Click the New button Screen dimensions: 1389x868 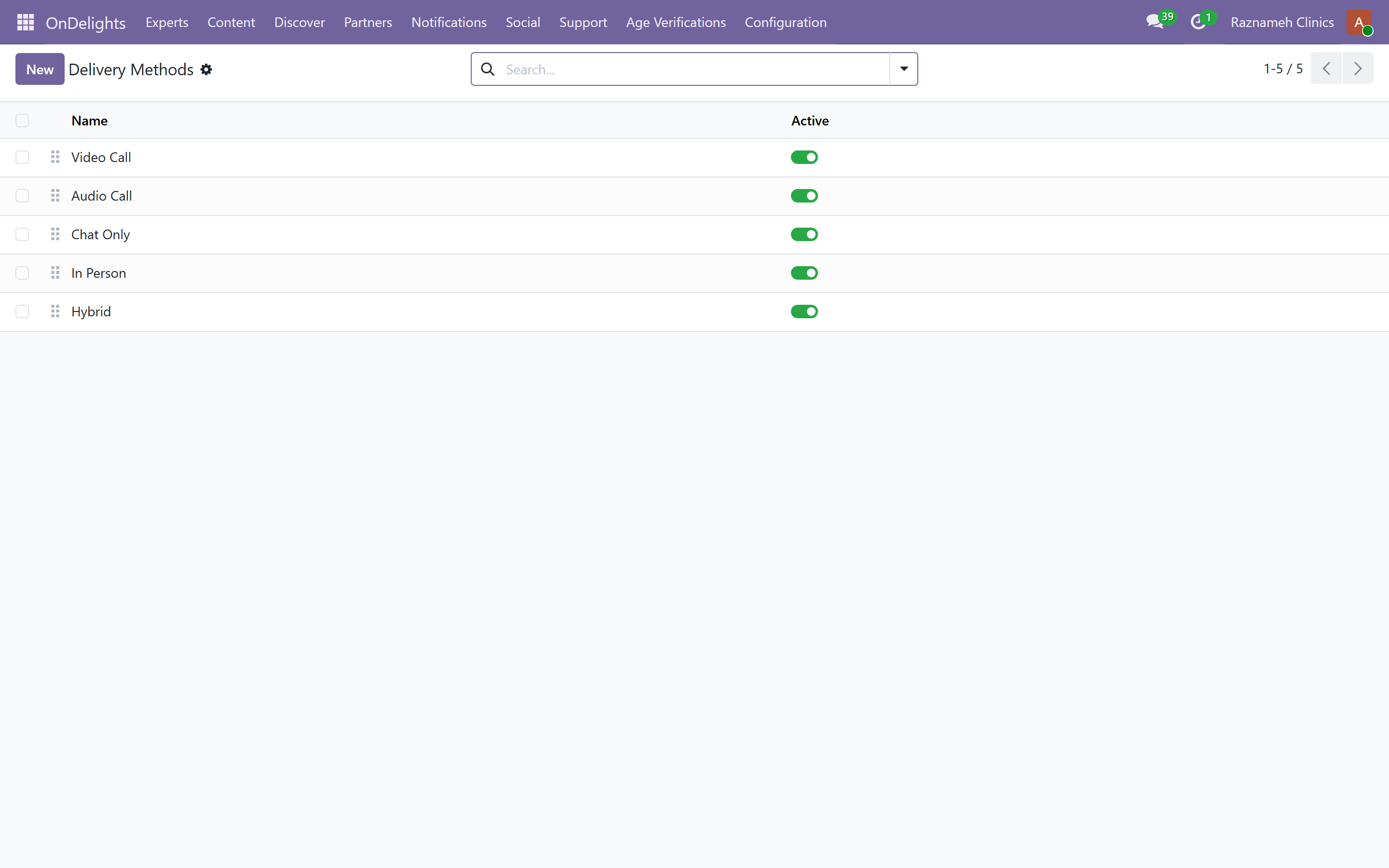40,69
